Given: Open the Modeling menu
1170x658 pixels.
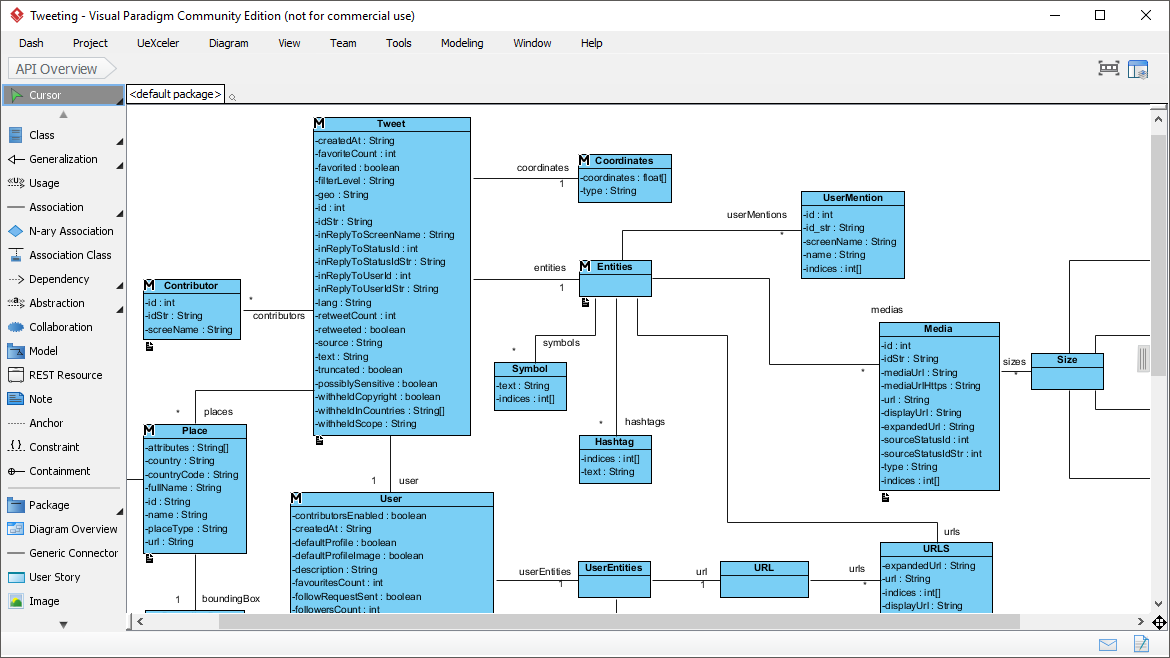Looking at the screenshot, I should coord(461,43).
